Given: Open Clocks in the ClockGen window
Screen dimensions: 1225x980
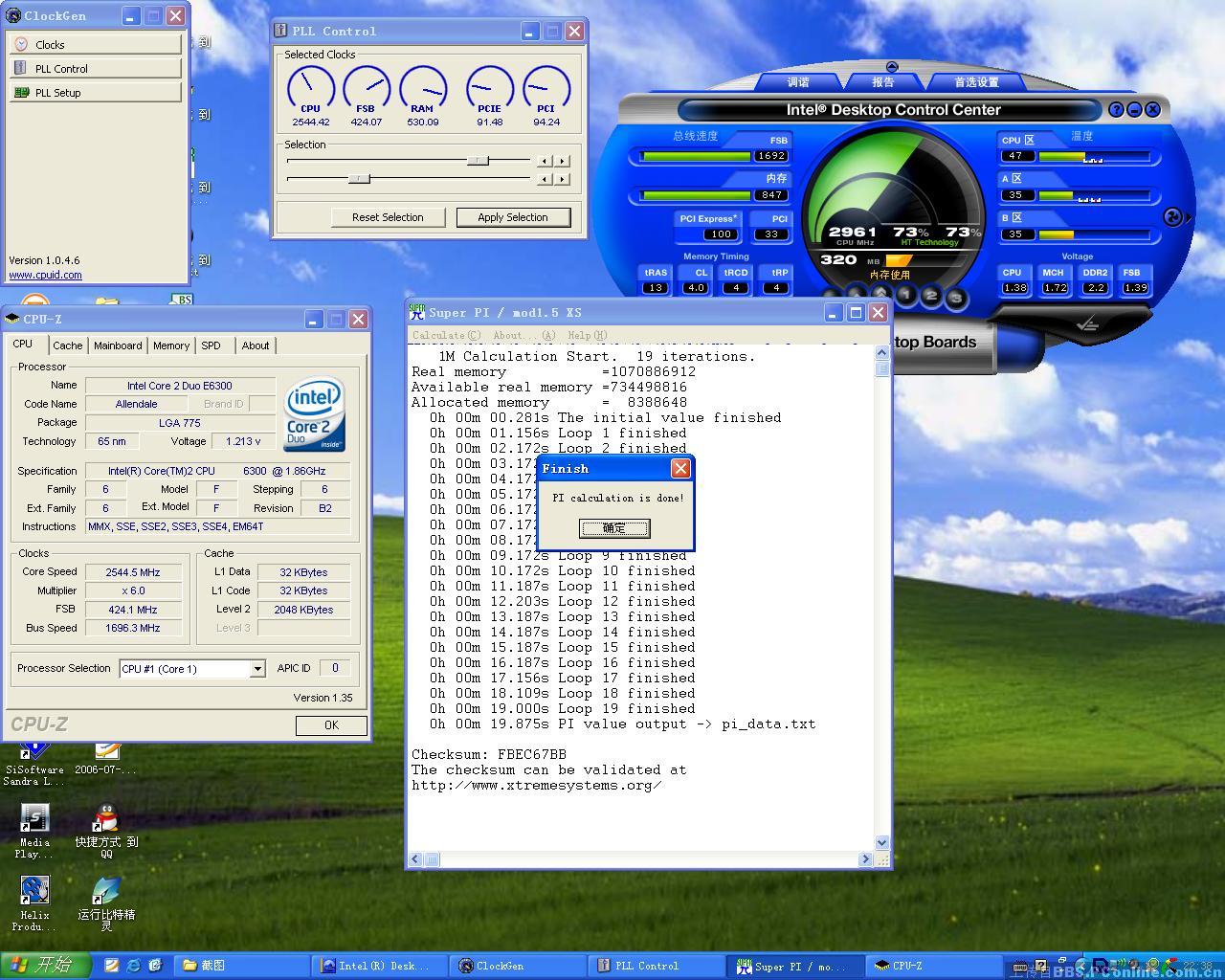Looking at the screenshot, I should (x=95, y=44).
